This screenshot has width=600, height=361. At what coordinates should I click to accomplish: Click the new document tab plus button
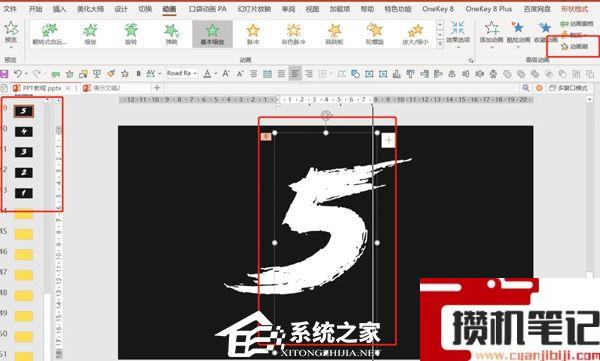(x=157, y=88)
